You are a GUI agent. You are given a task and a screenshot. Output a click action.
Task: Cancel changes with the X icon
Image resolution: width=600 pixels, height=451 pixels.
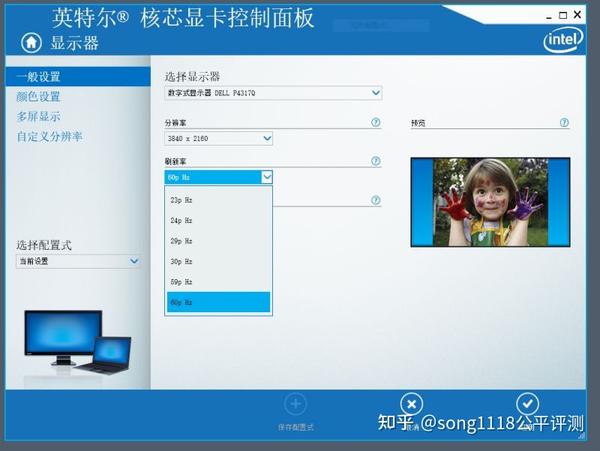tap(411, 404)
